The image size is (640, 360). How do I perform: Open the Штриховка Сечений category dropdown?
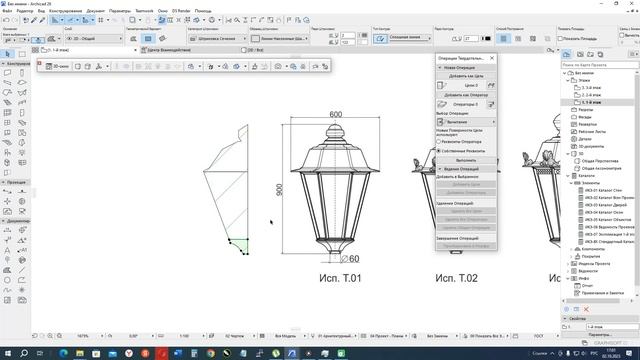[x=218, y=38]
